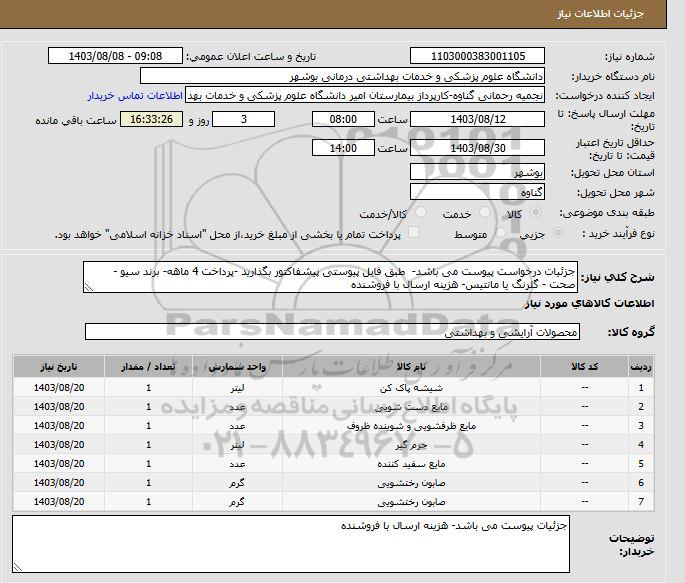Click the price validity date 1403/08/30

[477, 148]
